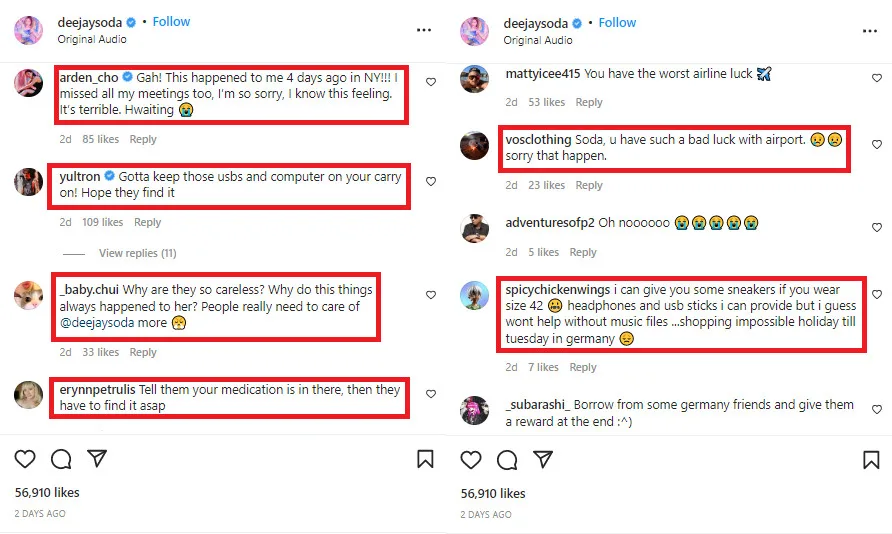Open vosclothing's profile picture
Screen dimensions: 892x534
click(474, 145)
